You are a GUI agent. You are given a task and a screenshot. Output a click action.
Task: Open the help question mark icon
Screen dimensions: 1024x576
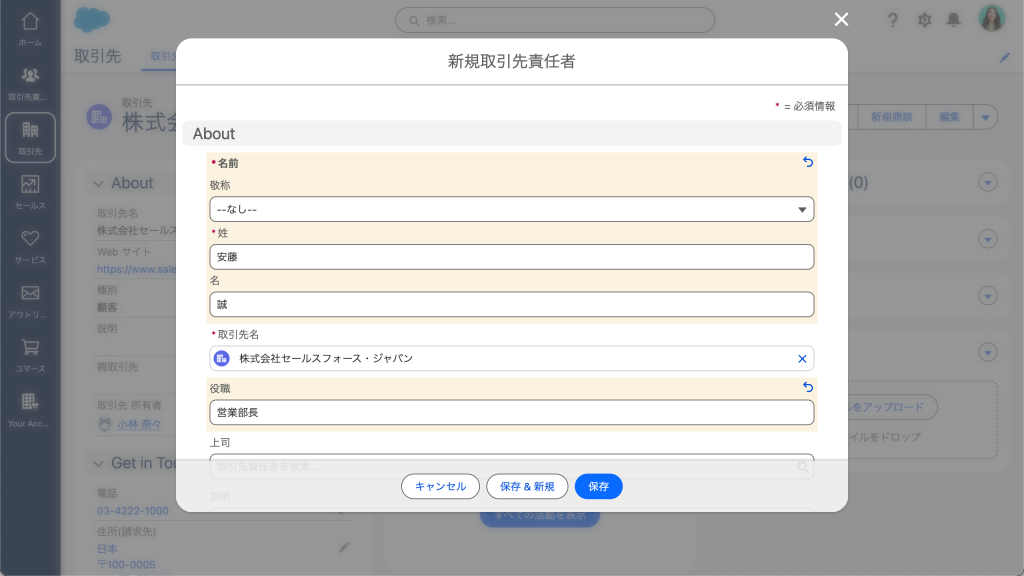tap(892, 20)
